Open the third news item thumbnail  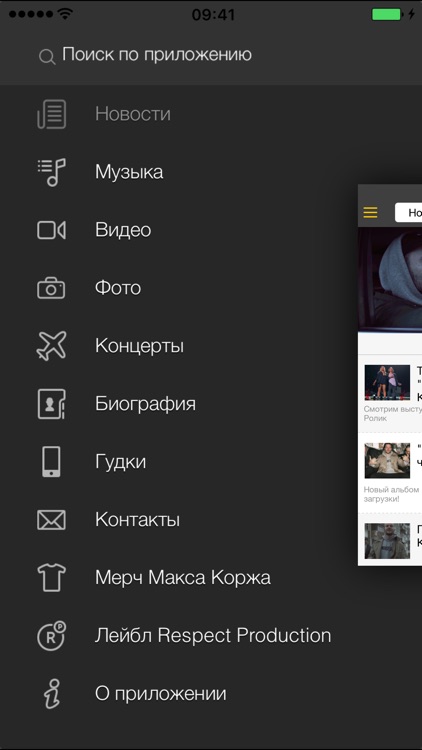click(387, 541)
